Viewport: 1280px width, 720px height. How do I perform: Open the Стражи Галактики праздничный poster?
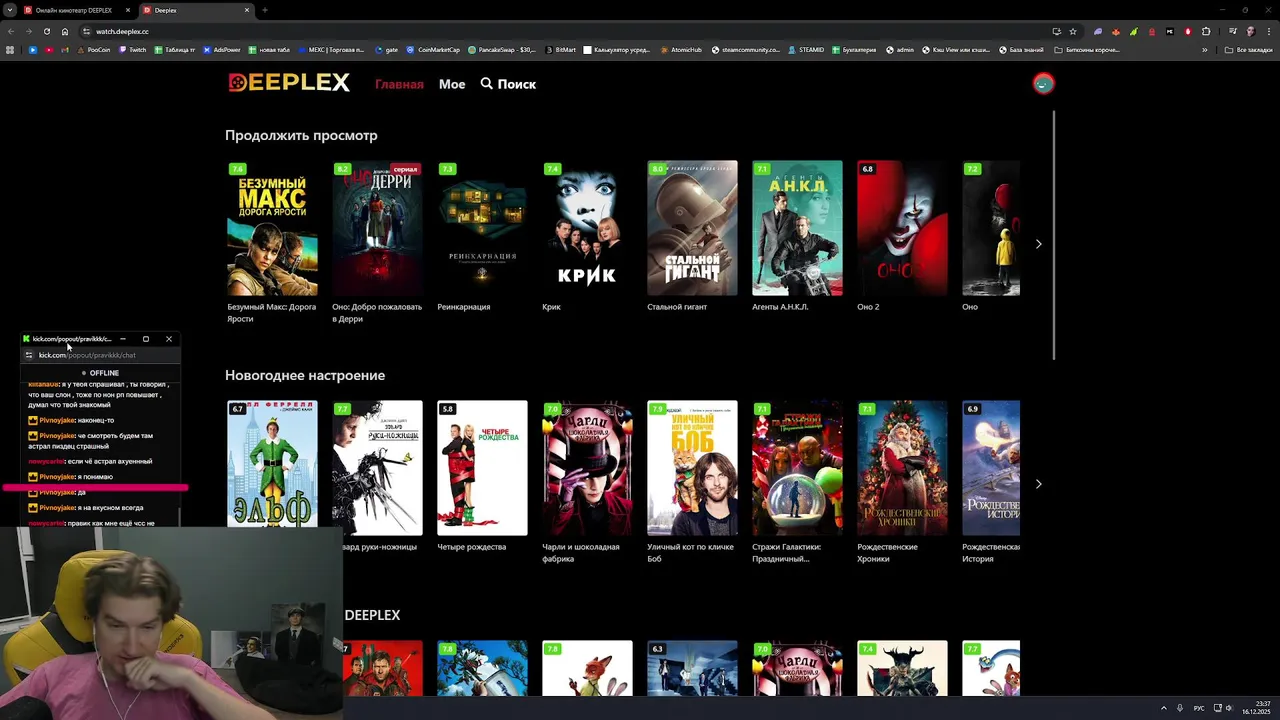coord(797,468)
